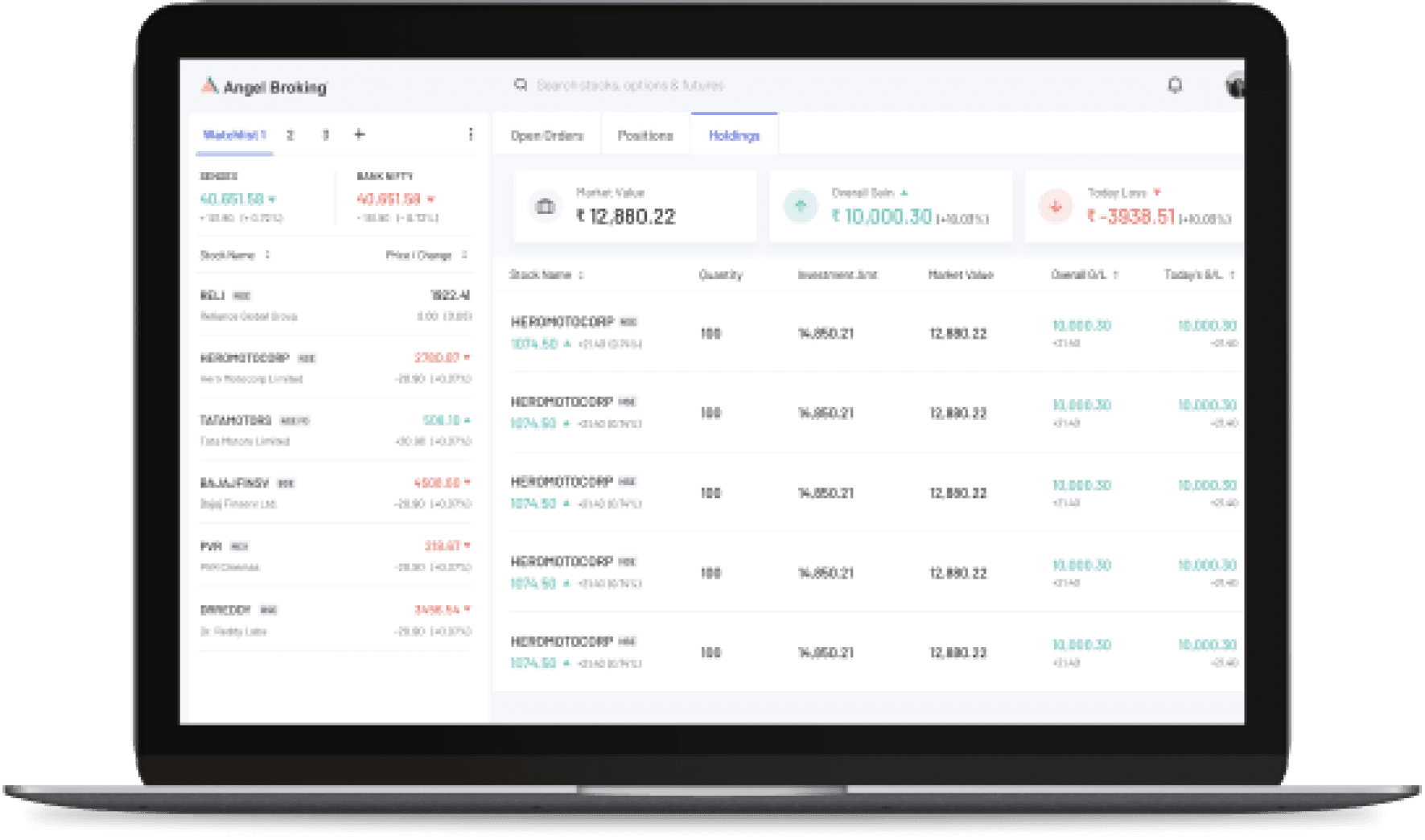
Task: Add a new watchlist with plus icon
Action: (360, 134)
